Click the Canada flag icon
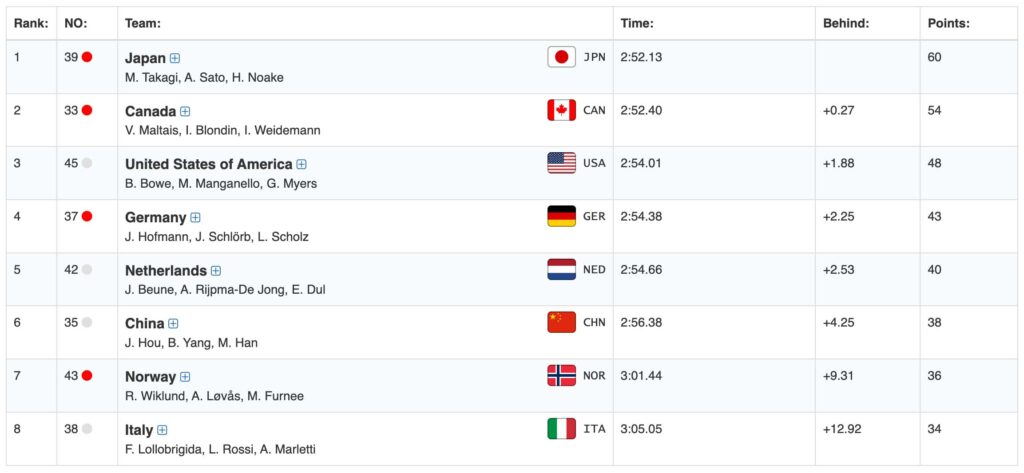 561,110
